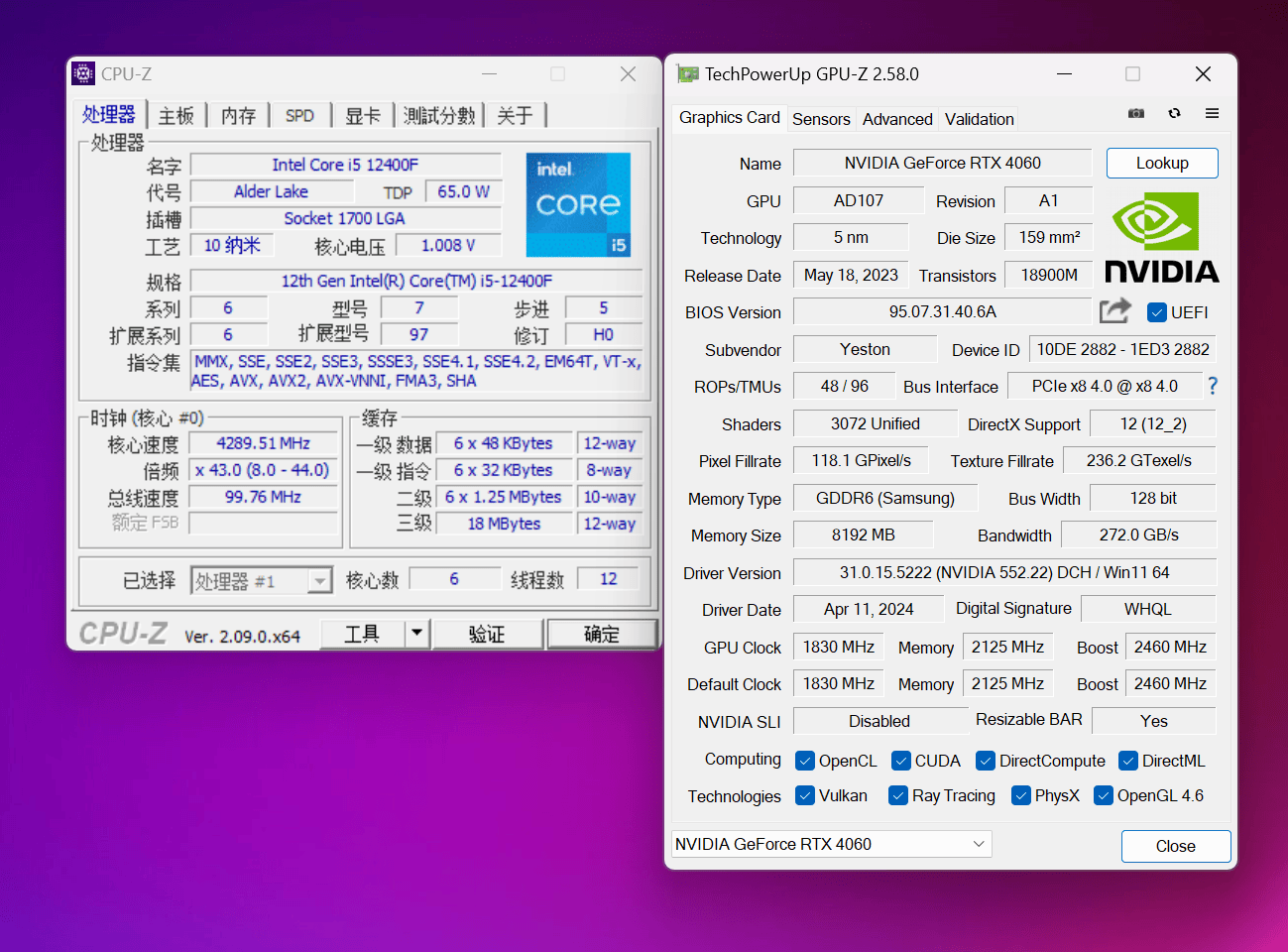Select the Graphics Card tab
The width and height of the screenshot is (1288, 952).
click(730, 117)
